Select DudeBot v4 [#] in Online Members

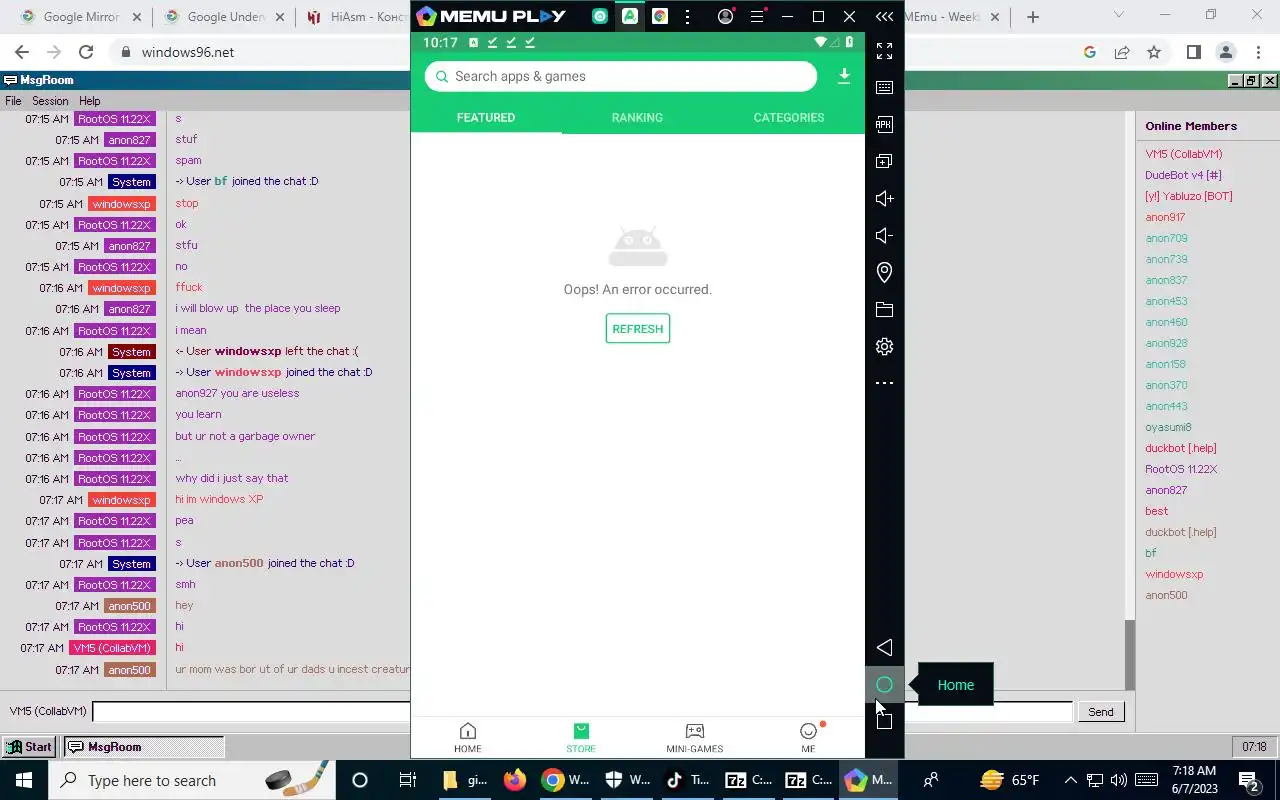(1183, 175)
